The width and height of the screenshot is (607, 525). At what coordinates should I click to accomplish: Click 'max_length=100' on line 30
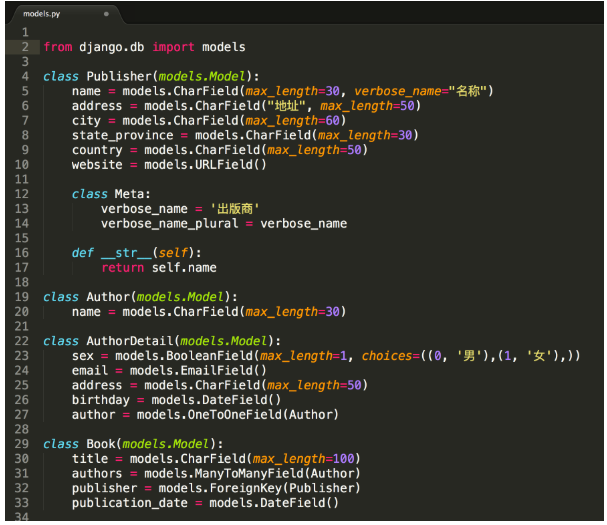coord(304,459)
